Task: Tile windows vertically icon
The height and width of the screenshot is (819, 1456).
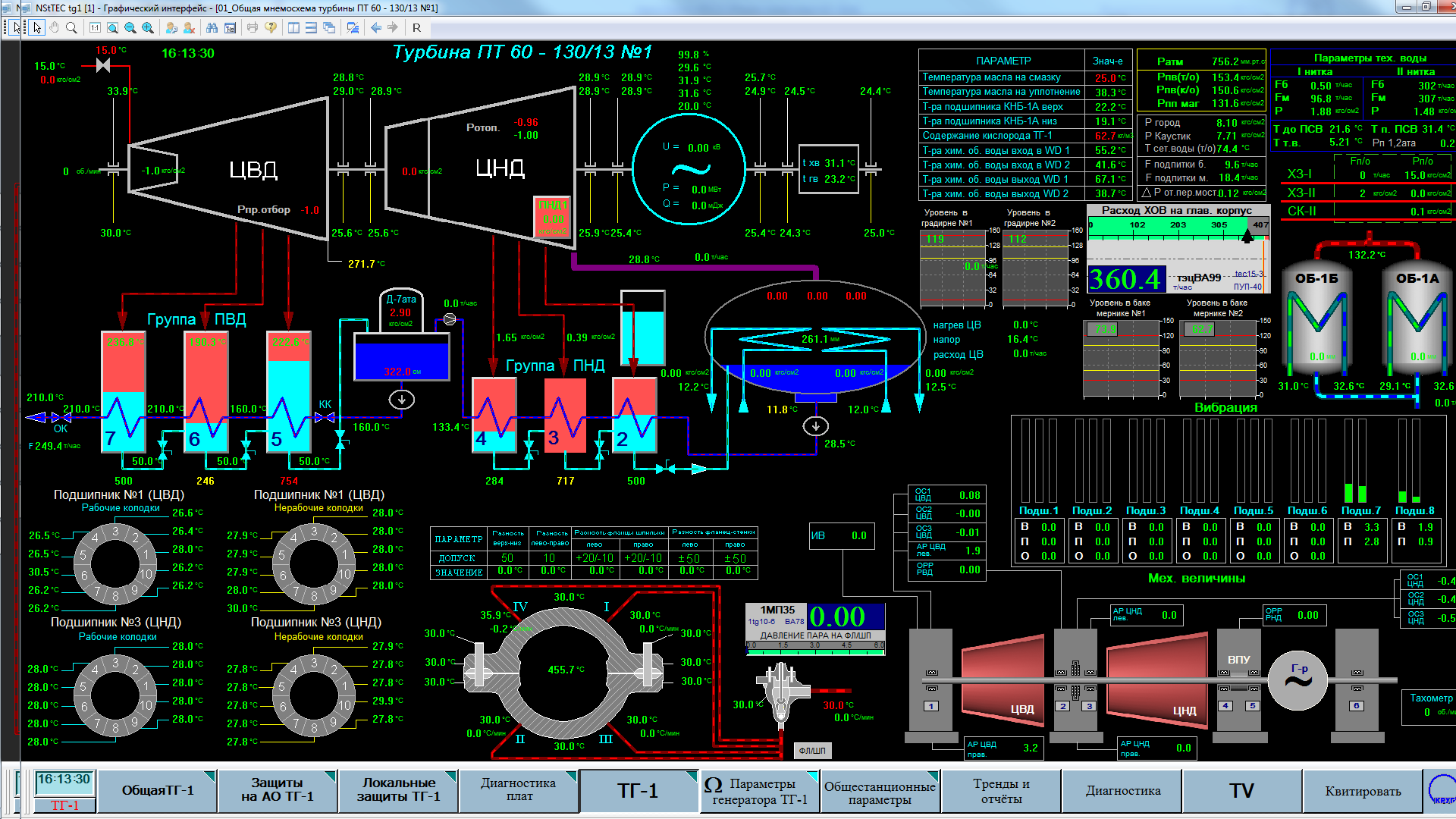Action: coord(294,27)
